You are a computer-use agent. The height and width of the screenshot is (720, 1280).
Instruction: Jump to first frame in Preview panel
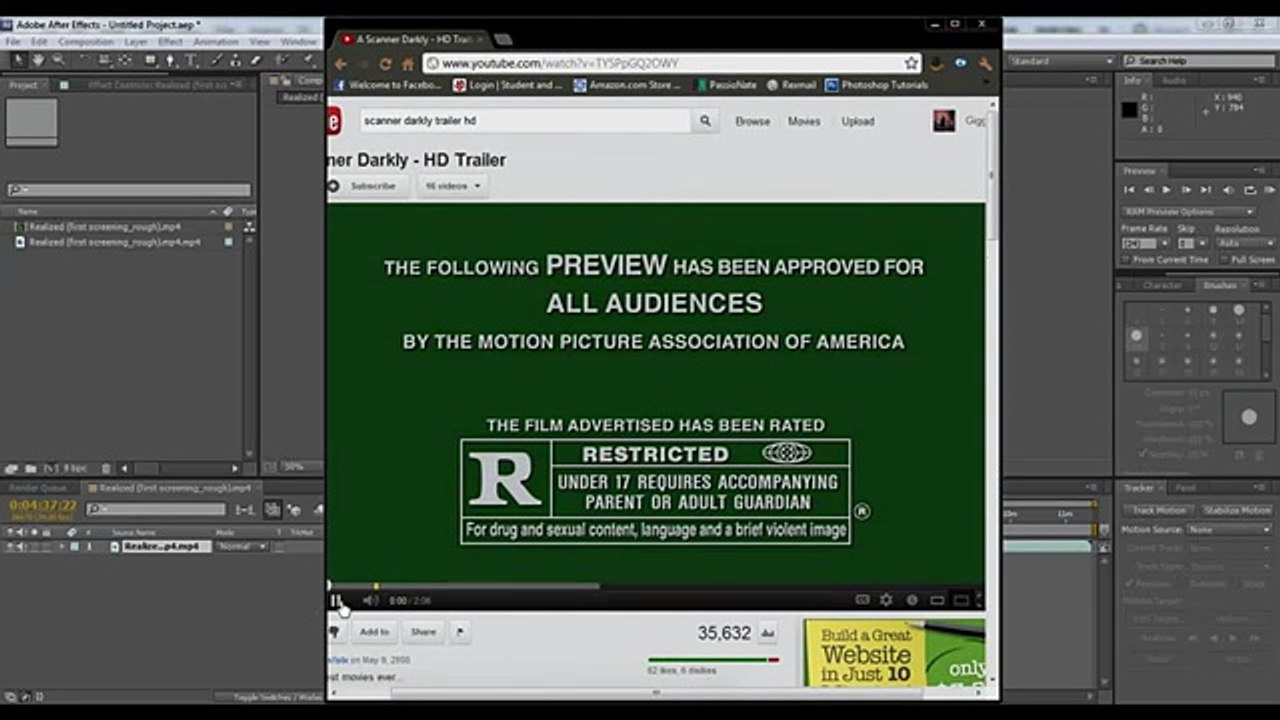pos(1130,189)
